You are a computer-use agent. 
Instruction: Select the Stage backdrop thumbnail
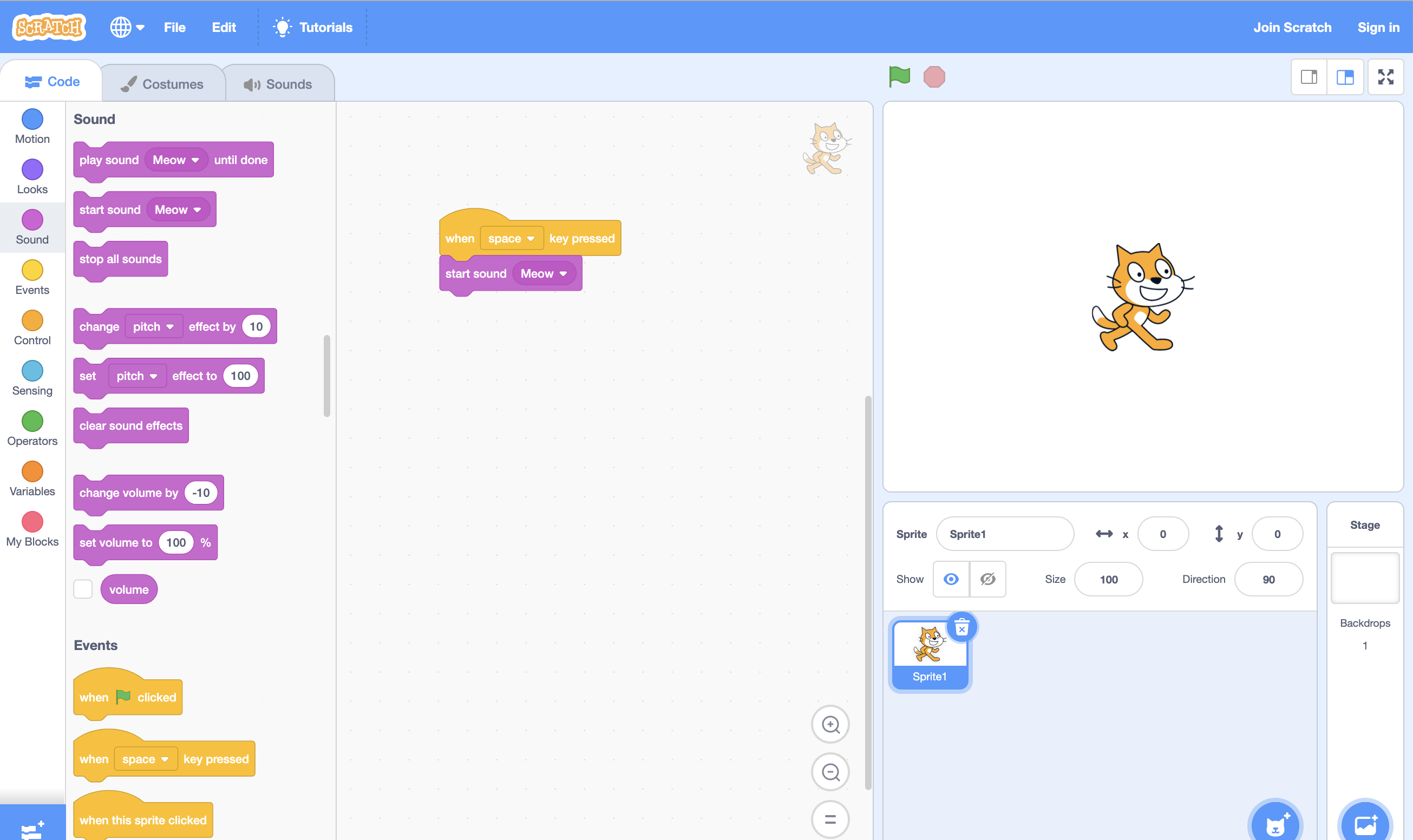[1365, 578]
